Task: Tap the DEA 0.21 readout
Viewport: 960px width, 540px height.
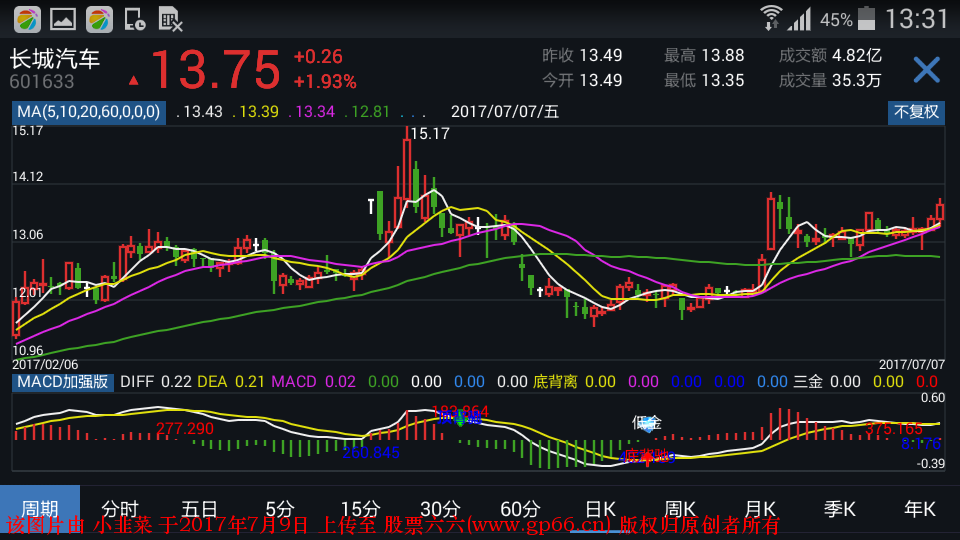Action: point(231,382)
